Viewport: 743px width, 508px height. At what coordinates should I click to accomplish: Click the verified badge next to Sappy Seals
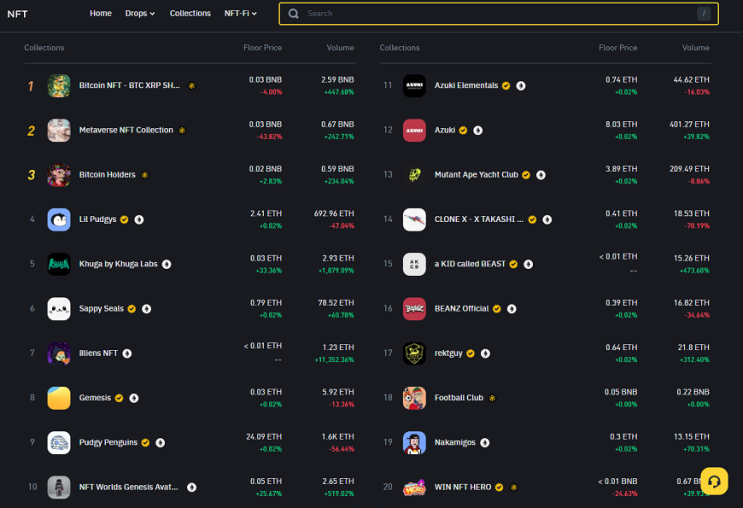click(132, 309)
